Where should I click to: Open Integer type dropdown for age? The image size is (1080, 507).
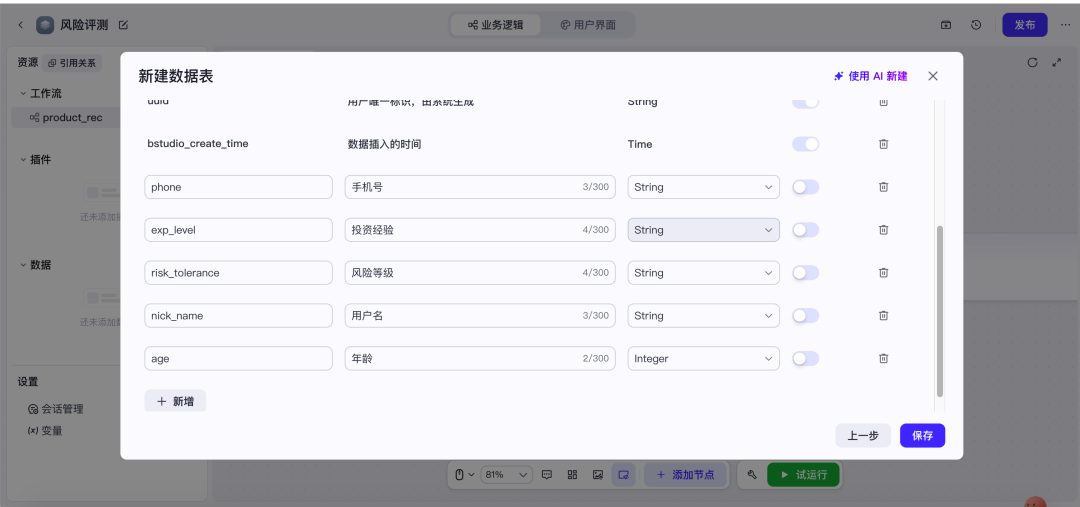(703, 358)
